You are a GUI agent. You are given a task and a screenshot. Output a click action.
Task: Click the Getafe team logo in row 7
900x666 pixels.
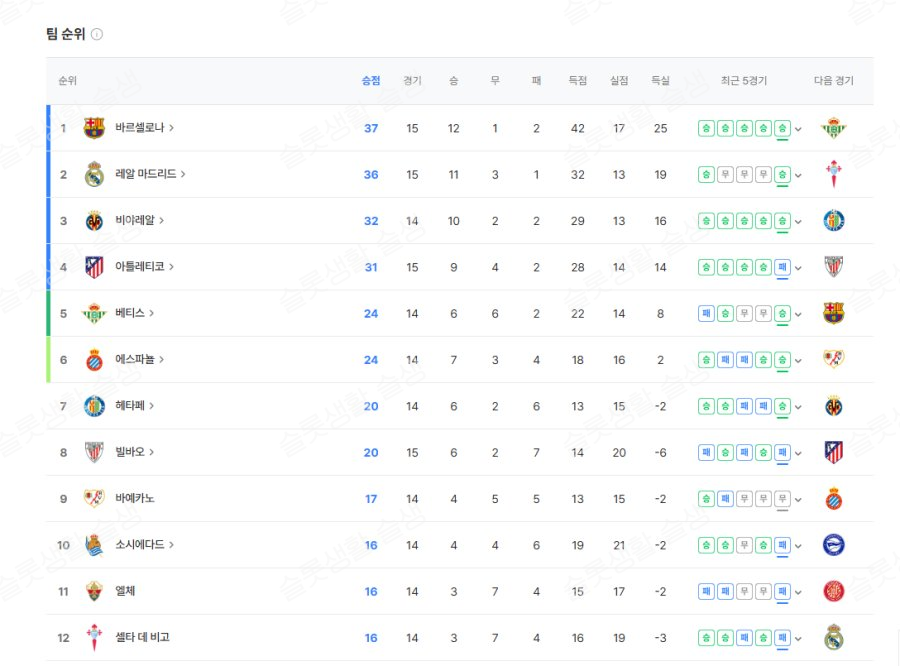tap(94, 406)
